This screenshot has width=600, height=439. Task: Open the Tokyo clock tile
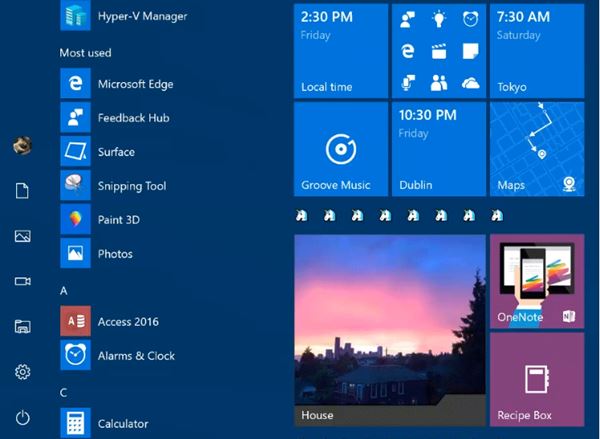tap(537, 51)
